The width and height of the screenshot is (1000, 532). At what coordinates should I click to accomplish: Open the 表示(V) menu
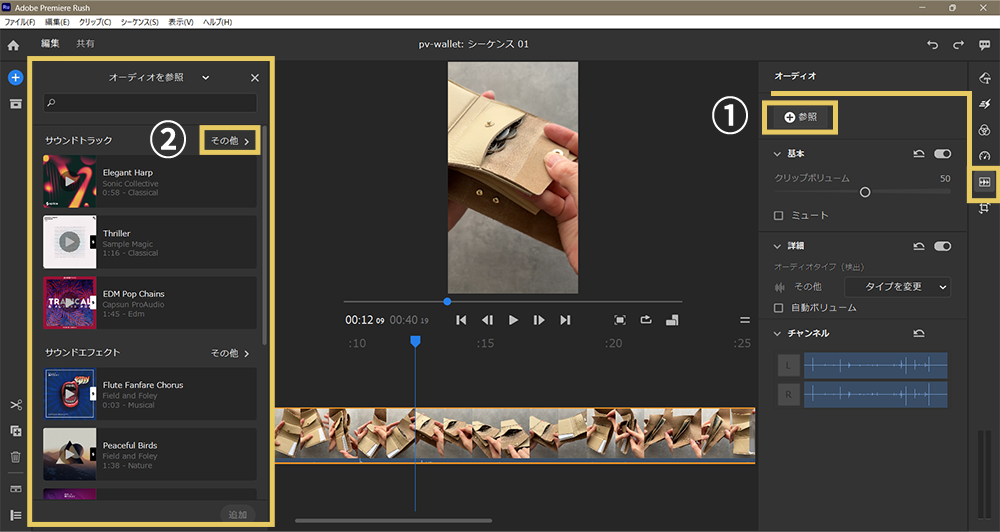coord(180,22)
